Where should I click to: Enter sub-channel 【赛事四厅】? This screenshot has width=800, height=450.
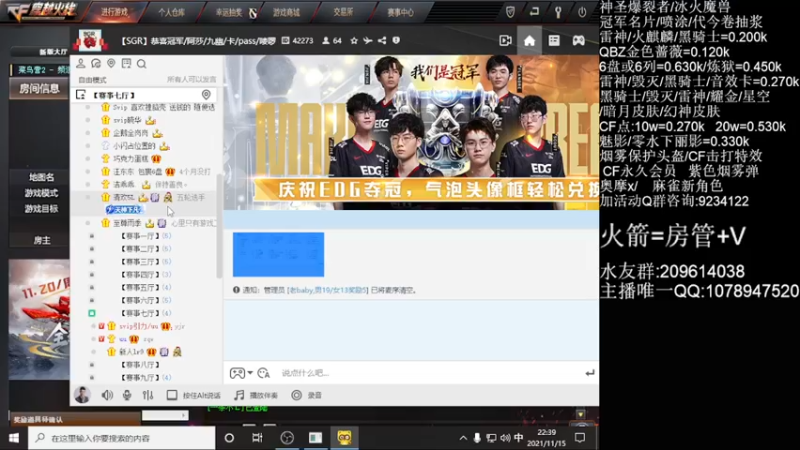[140, 274]
